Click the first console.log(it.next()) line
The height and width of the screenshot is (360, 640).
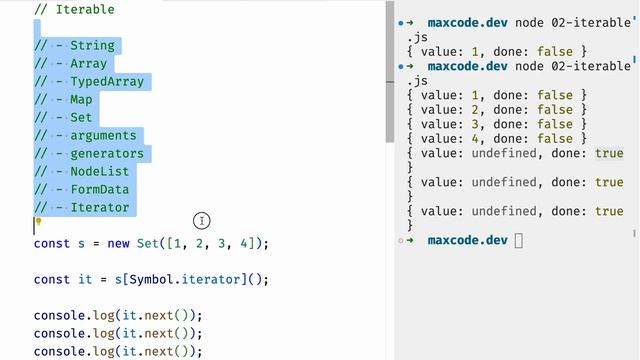click(x=118, y=315)
